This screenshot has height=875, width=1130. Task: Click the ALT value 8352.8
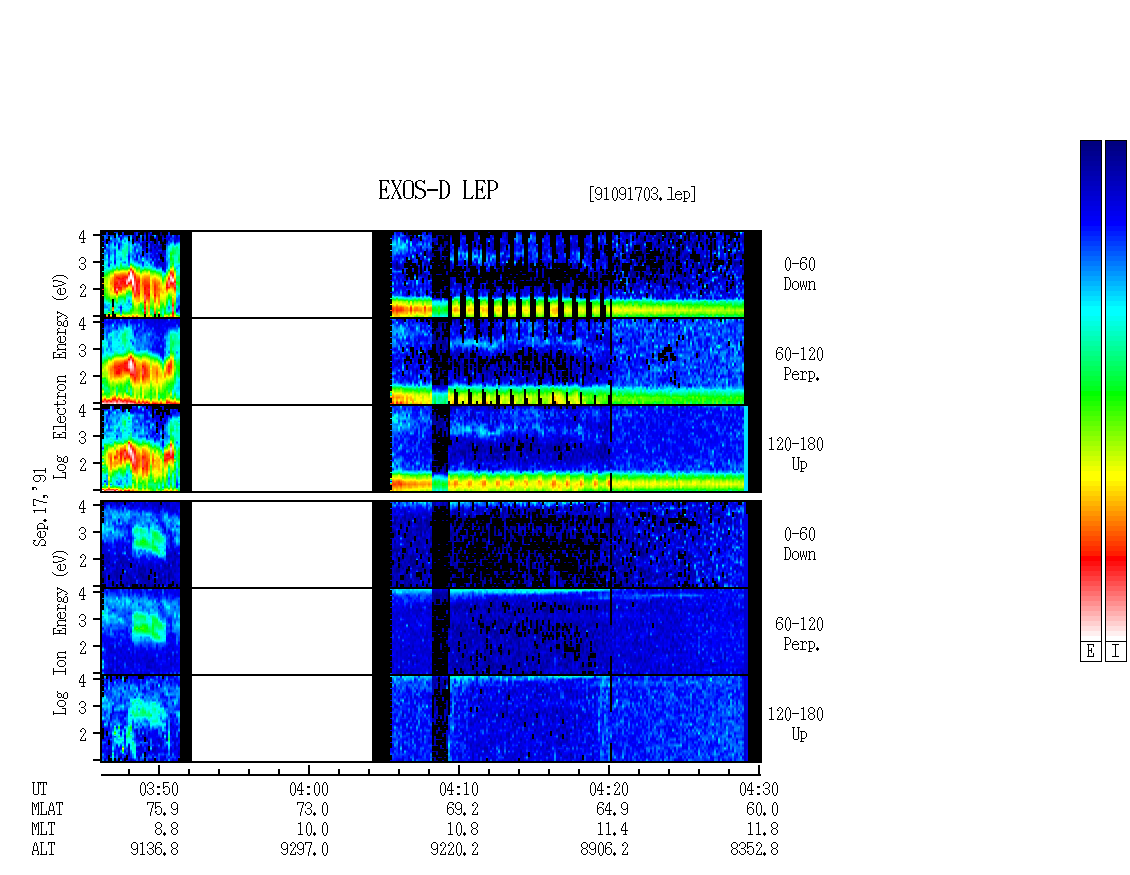tap(754, 849)
